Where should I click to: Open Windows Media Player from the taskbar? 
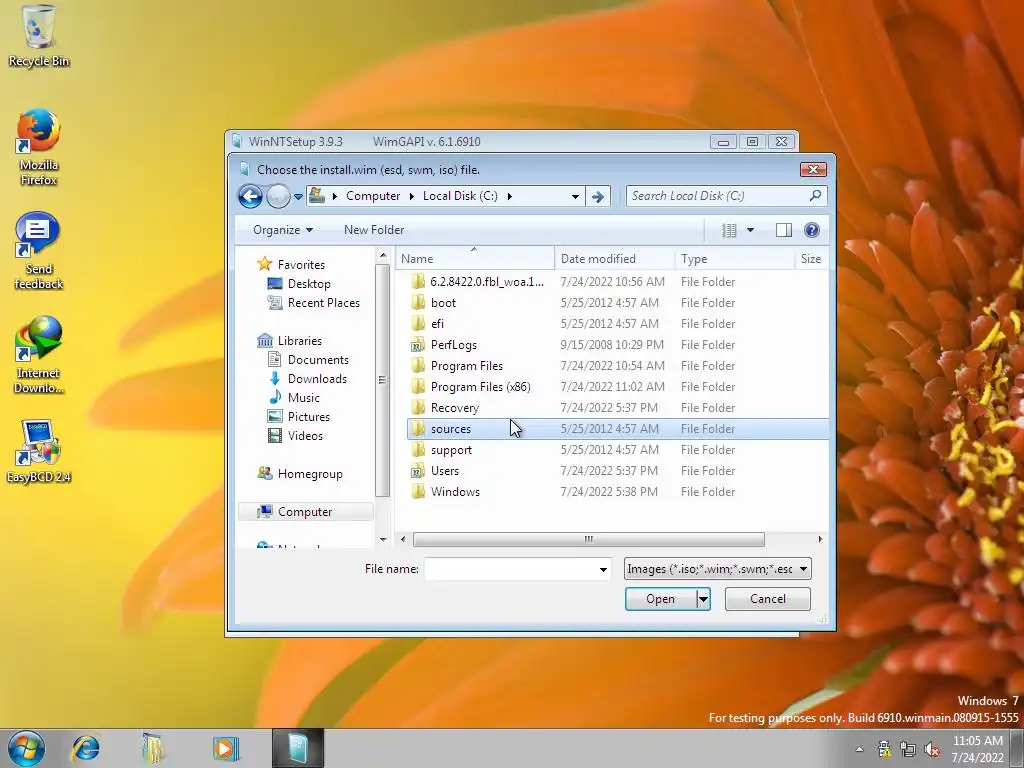[x=225, y=748]
